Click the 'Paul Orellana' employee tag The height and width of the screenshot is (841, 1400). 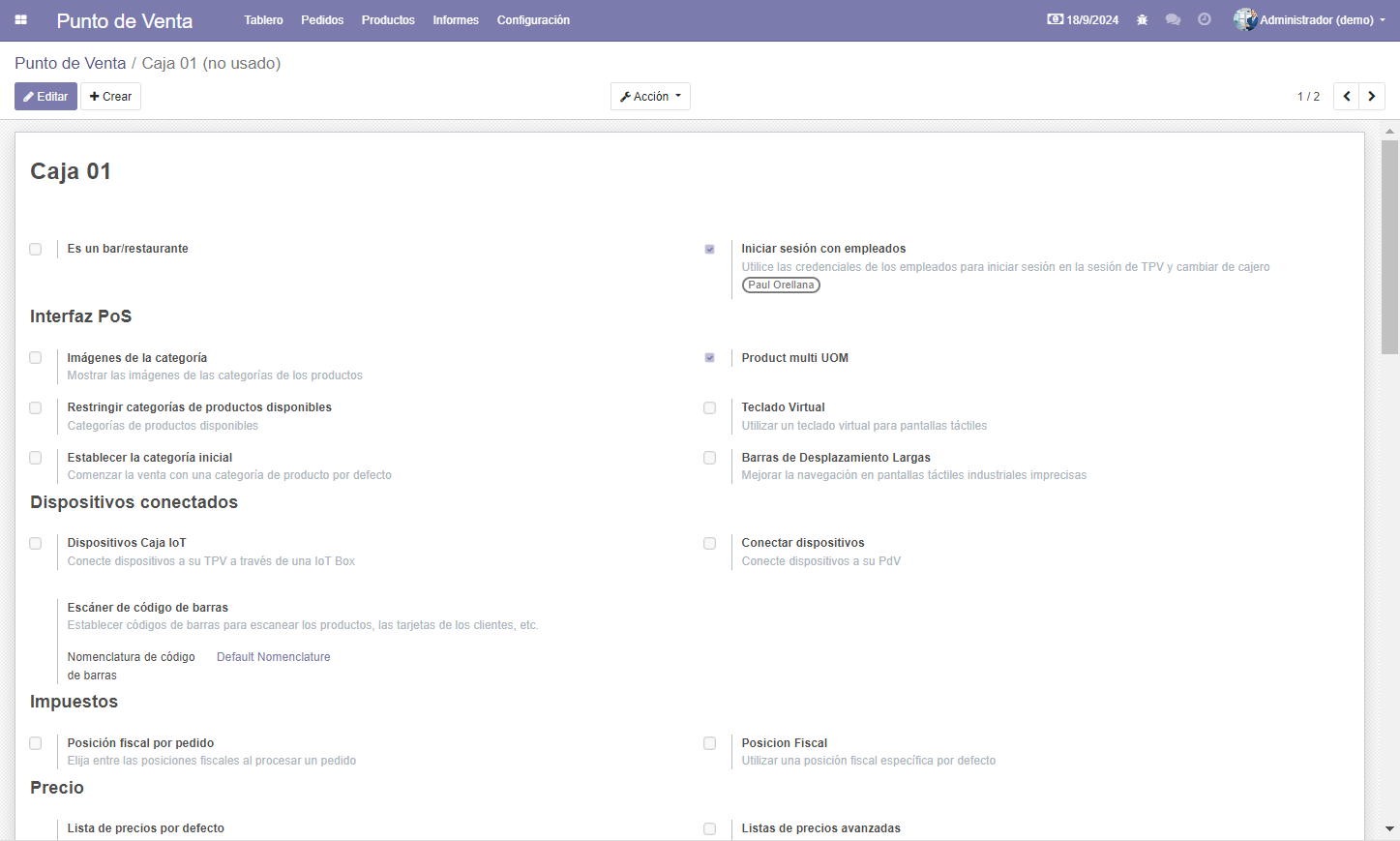tap(781, 285)
